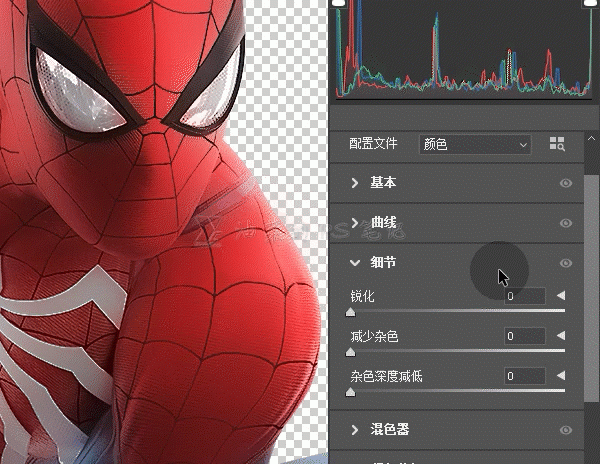
Task: Toggle visibility eye for 细节
Action: 566,263
